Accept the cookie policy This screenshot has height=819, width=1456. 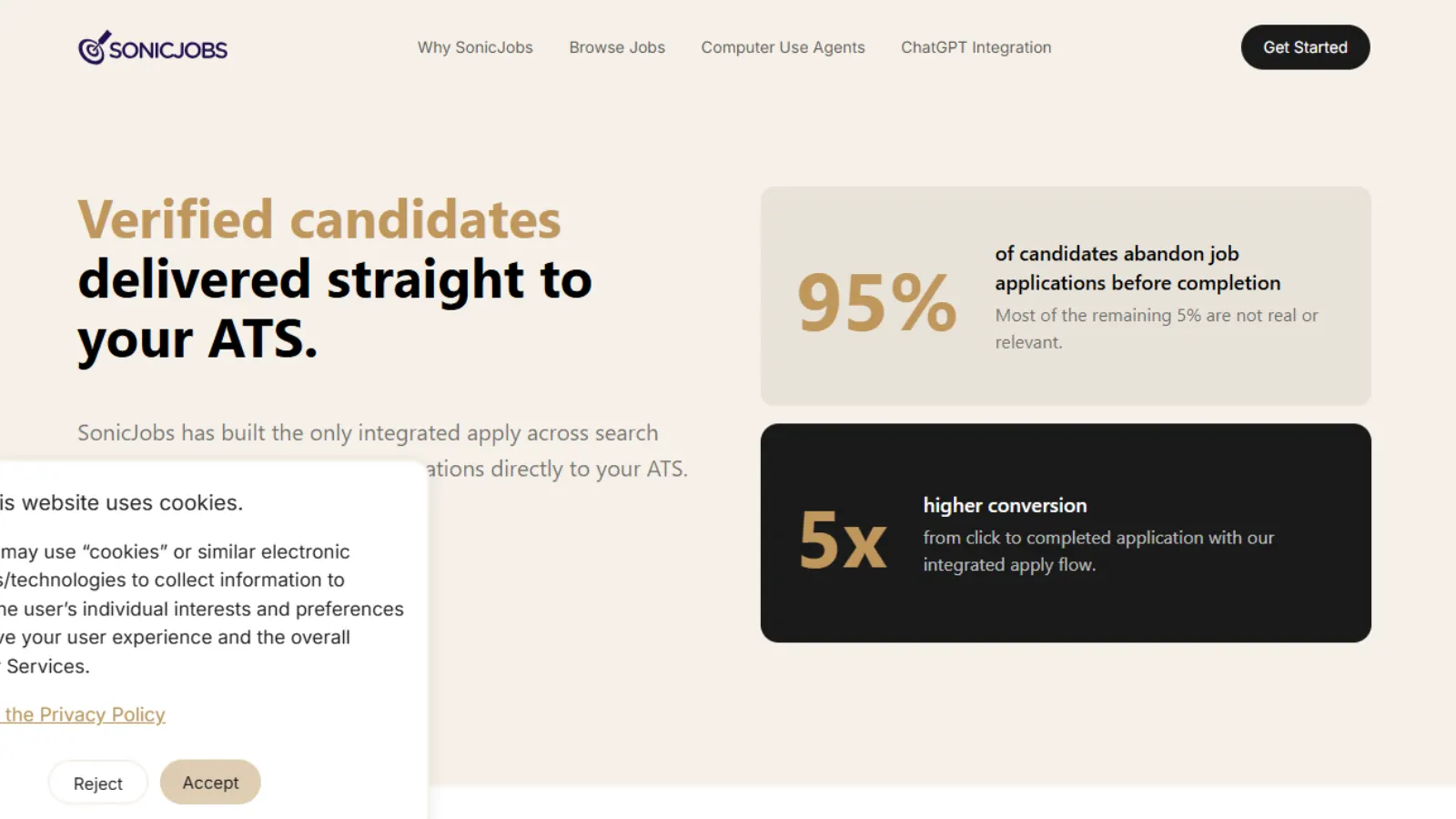(209, 782)
